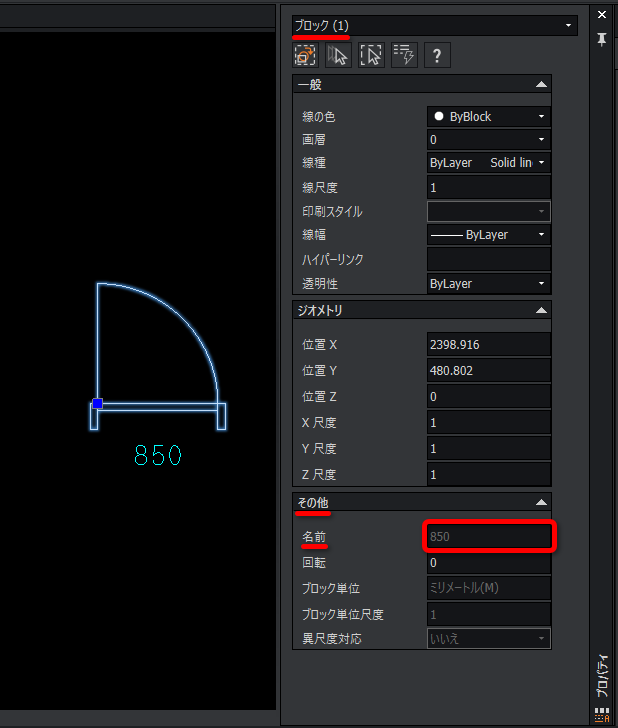Click the select objects arrow icon
The width and height of the screenshot is (618, 728).
tap(339, 55)
